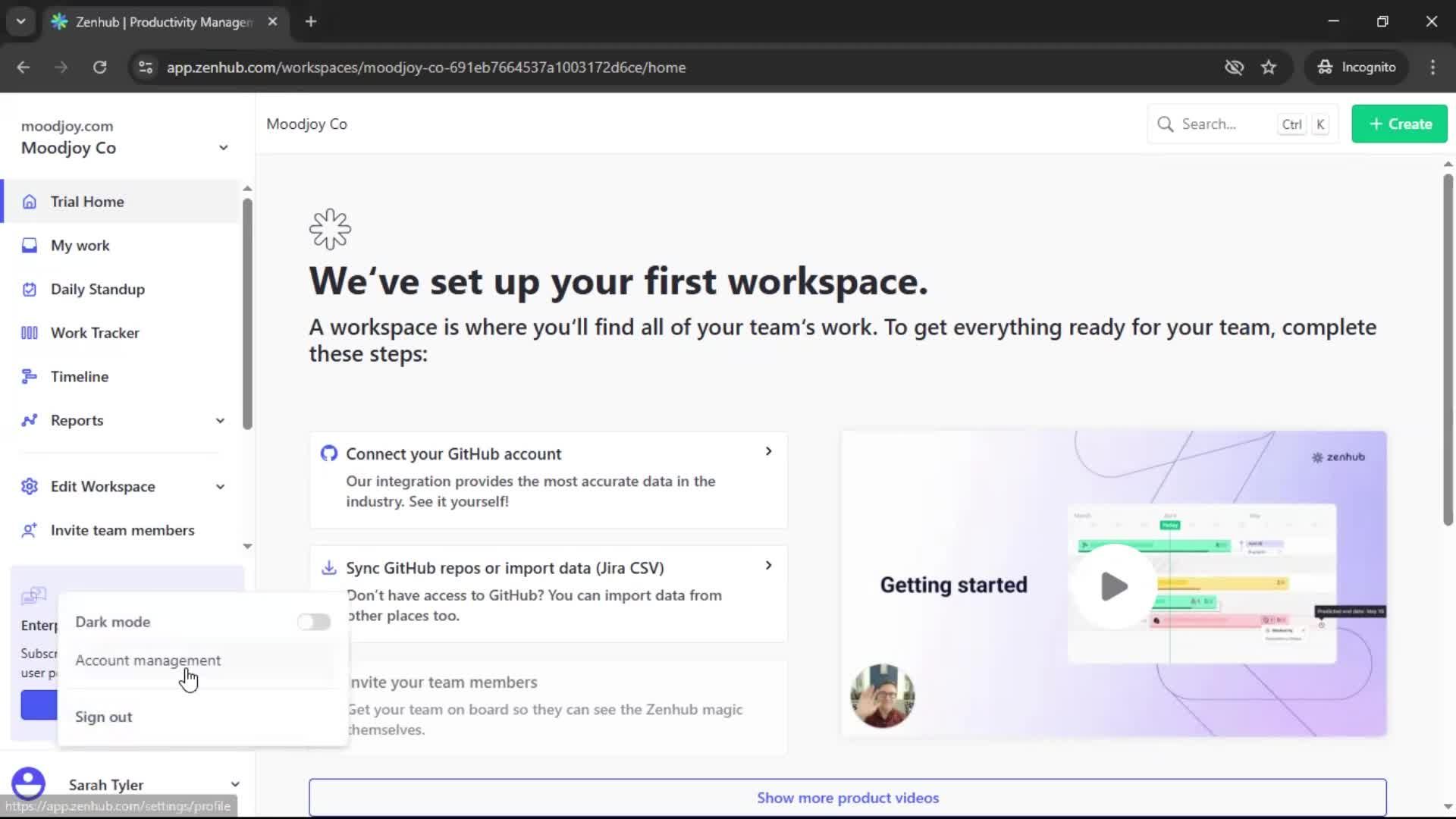Select the My work sidebar icon

pyautogui.click(x=29, y=245)
